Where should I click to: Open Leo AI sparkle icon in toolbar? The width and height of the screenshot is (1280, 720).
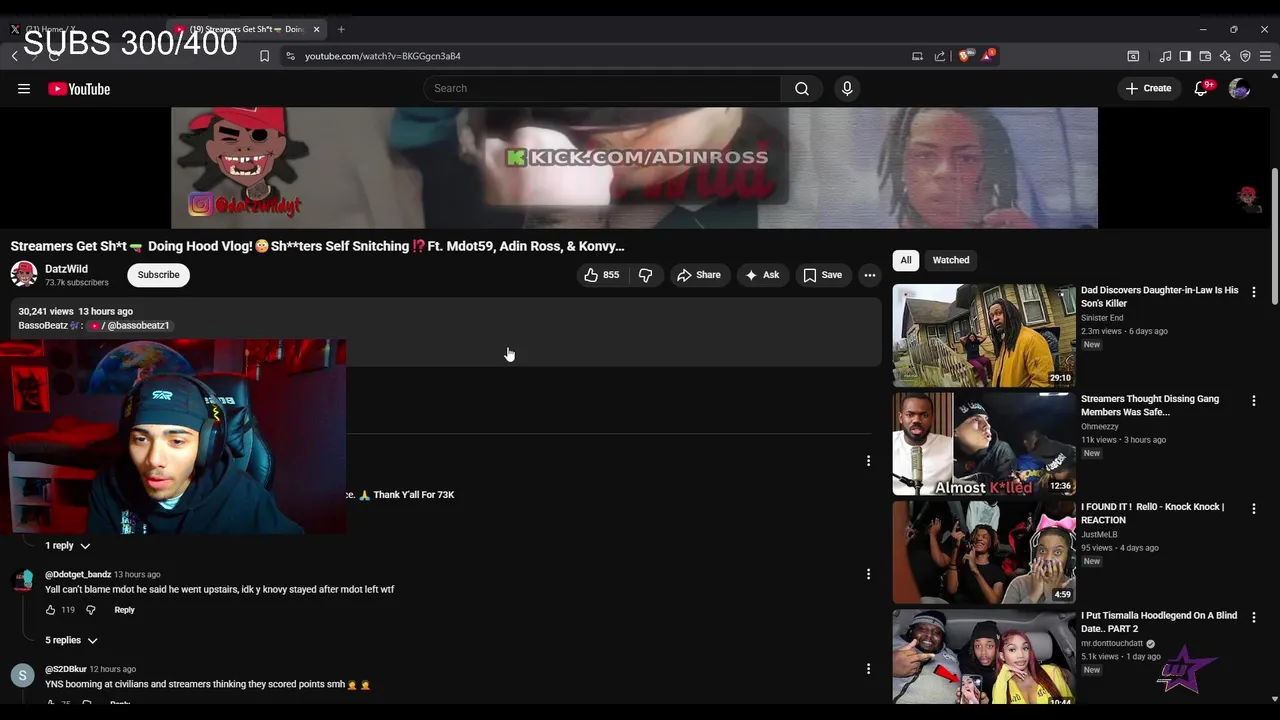pos(1225,56)
